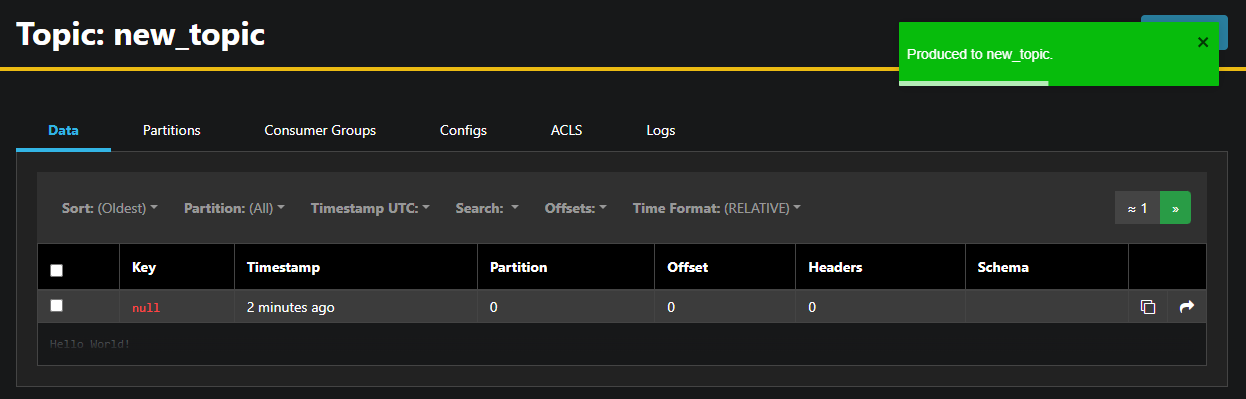Viewport: 1246px width, 399px height.
Task: Tick the select-all checkbox in table header
Action: point(57,270)
